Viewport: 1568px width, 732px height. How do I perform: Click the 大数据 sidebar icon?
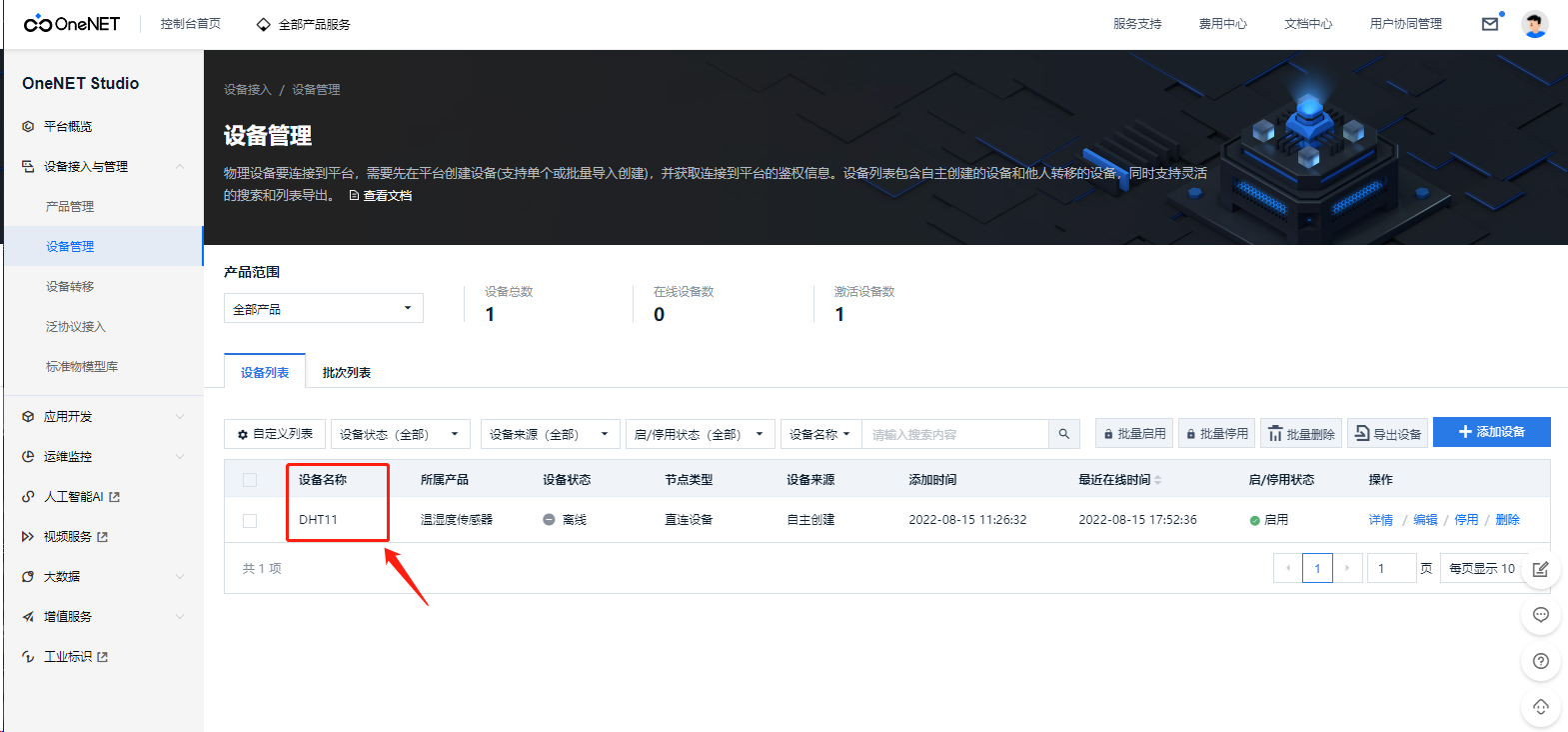pos(28,577)
